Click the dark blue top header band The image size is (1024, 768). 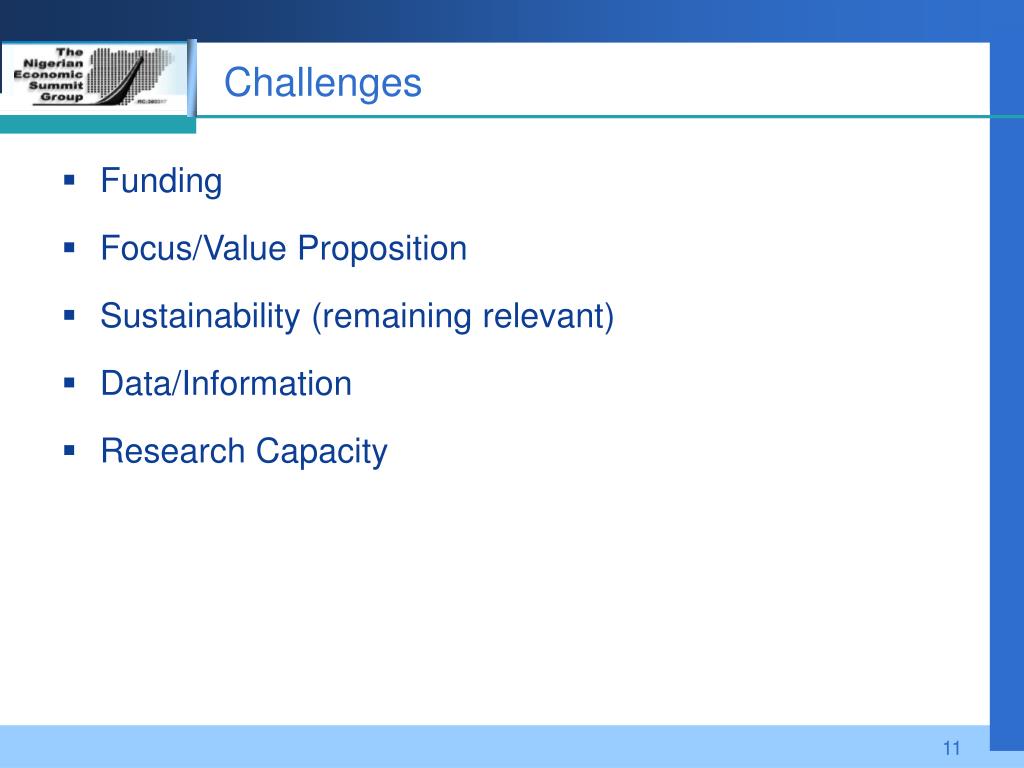click(512, 21)
